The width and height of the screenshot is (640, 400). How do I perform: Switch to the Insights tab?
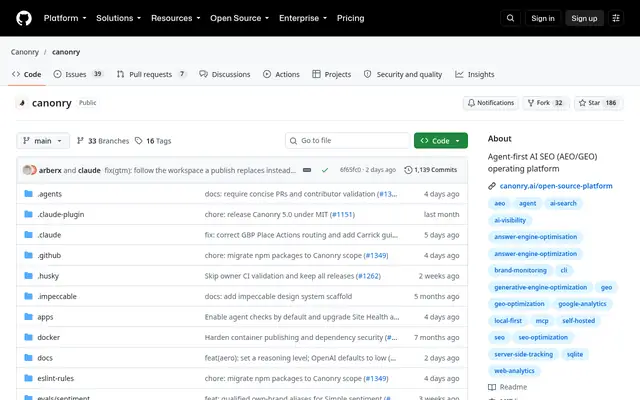(x=475, y=74)
